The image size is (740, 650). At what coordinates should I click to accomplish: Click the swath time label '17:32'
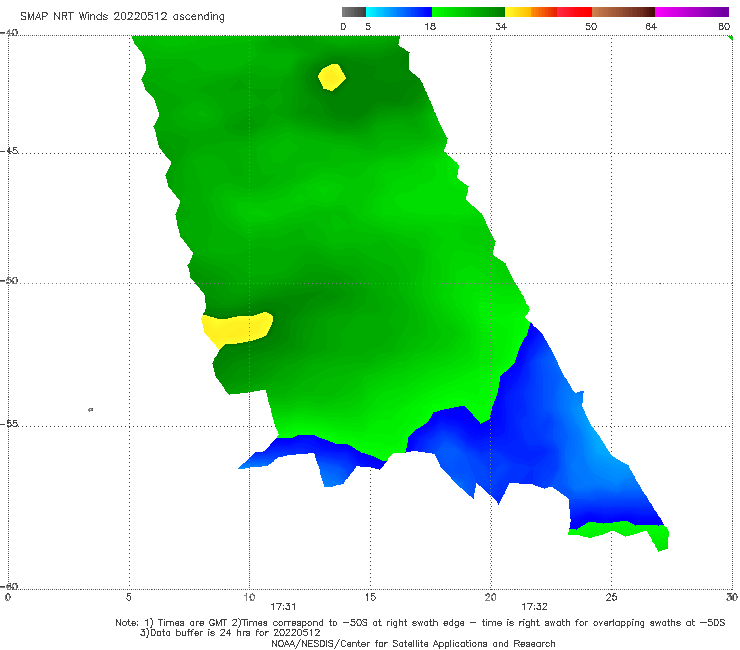click(534, 607)
